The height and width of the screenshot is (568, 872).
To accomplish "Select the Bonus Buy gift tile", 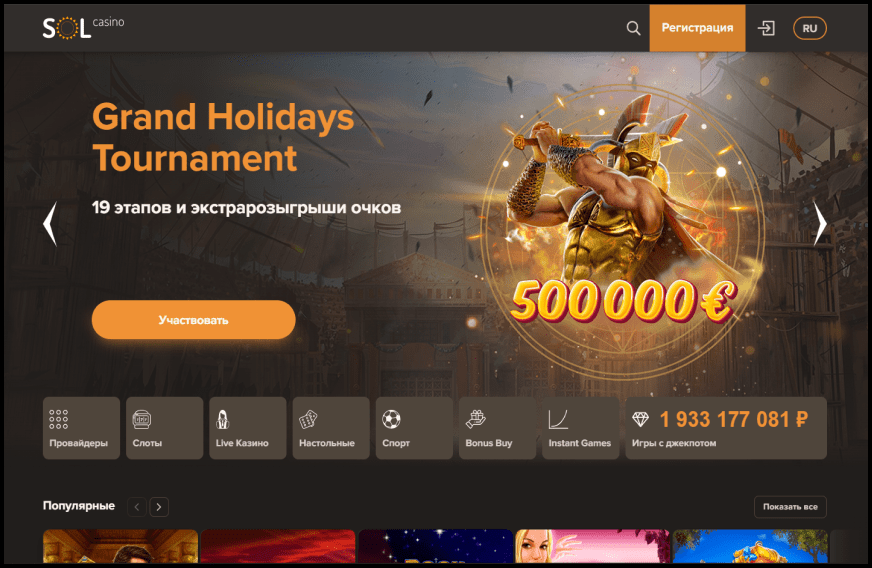I will [497, 428].
